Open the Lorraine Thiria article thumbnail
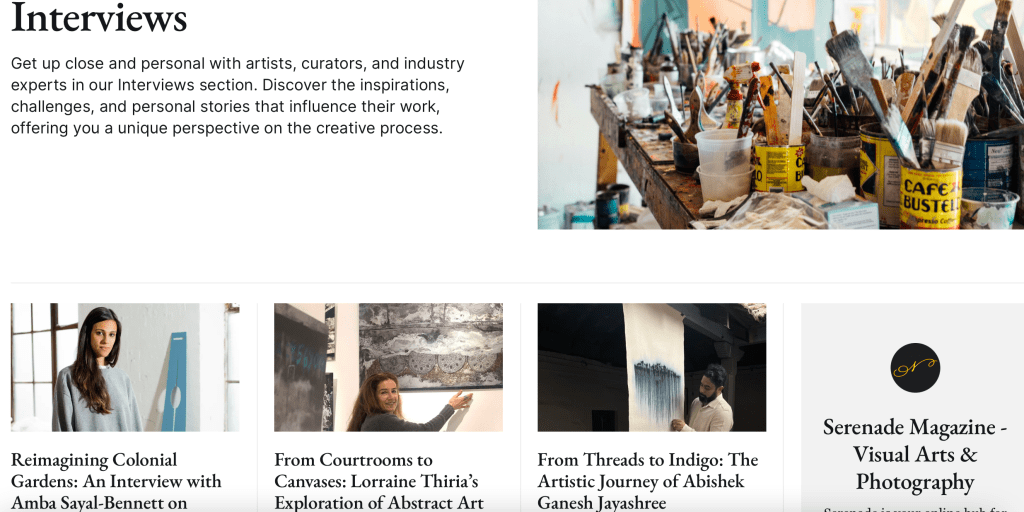 click(388, 367)
